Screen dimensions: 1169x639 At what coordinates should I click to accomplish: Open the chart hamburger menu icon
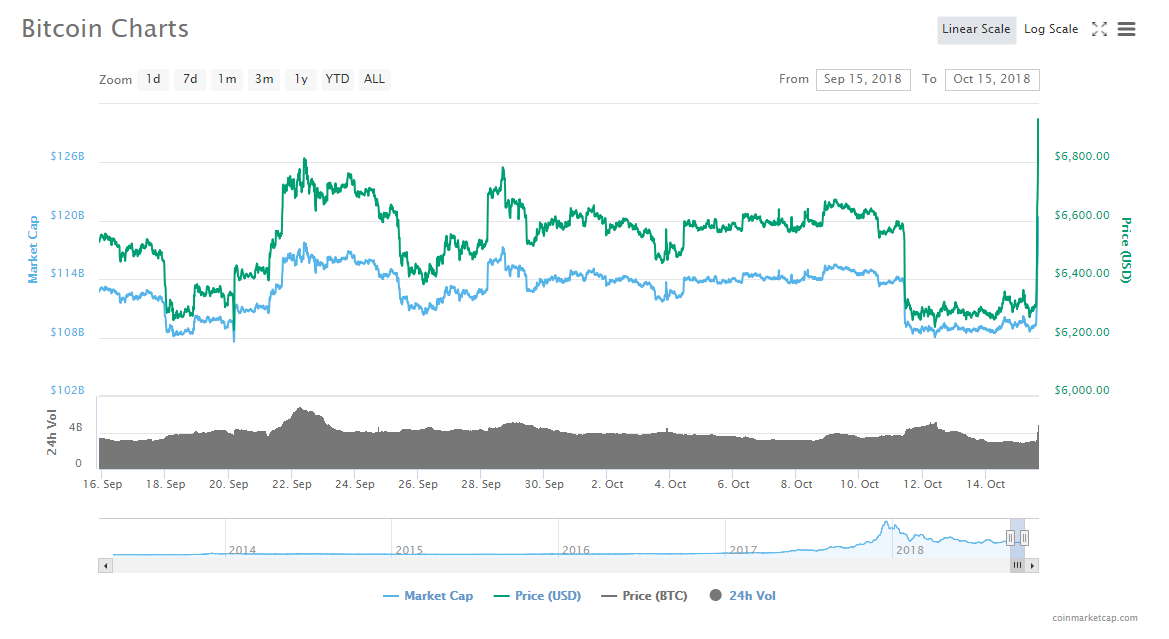tap(1127, 29)
